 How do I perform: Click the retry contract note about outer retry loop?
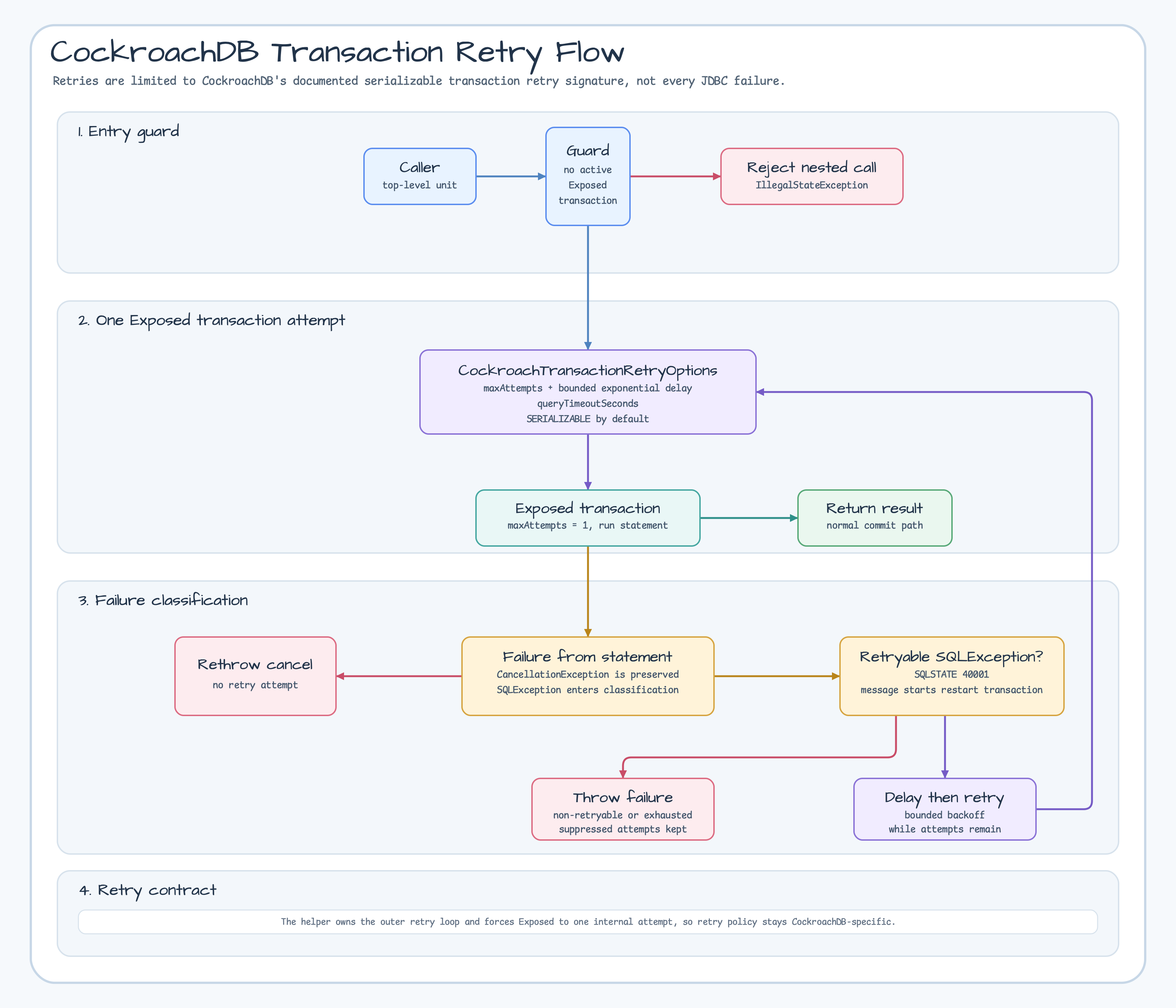pos(587,922)
